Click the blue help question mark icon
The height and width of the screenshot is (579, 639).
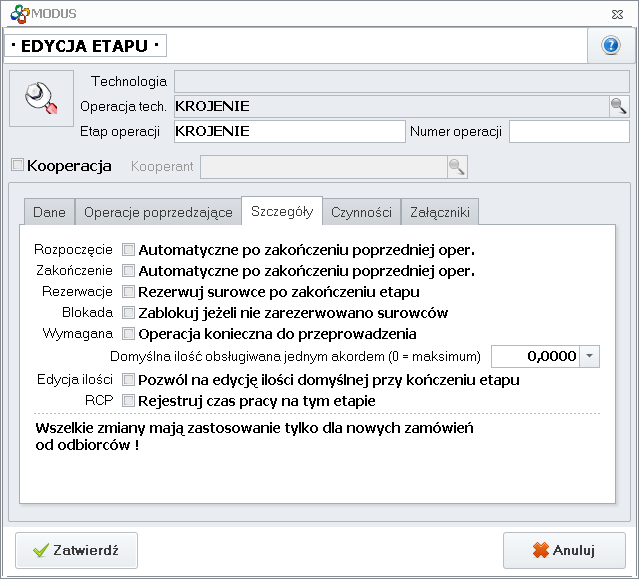point(610,46)
